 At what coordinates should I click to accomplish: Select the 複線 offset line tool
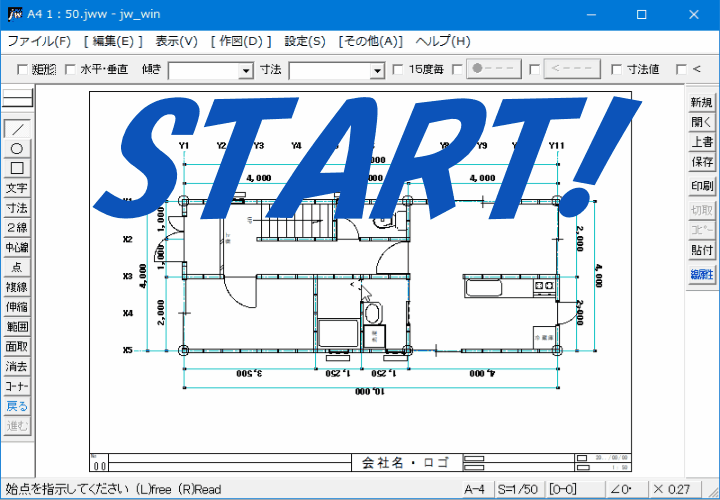pyautogui.click(x=17, y=287)
